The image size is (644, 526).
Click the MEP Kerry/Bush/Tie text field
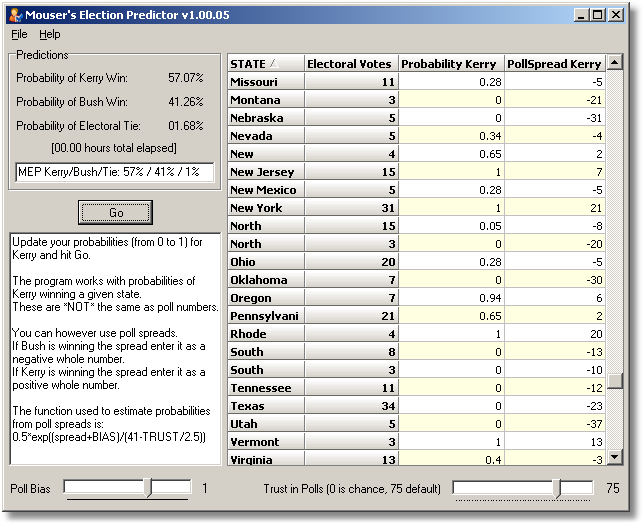[115, 172]
